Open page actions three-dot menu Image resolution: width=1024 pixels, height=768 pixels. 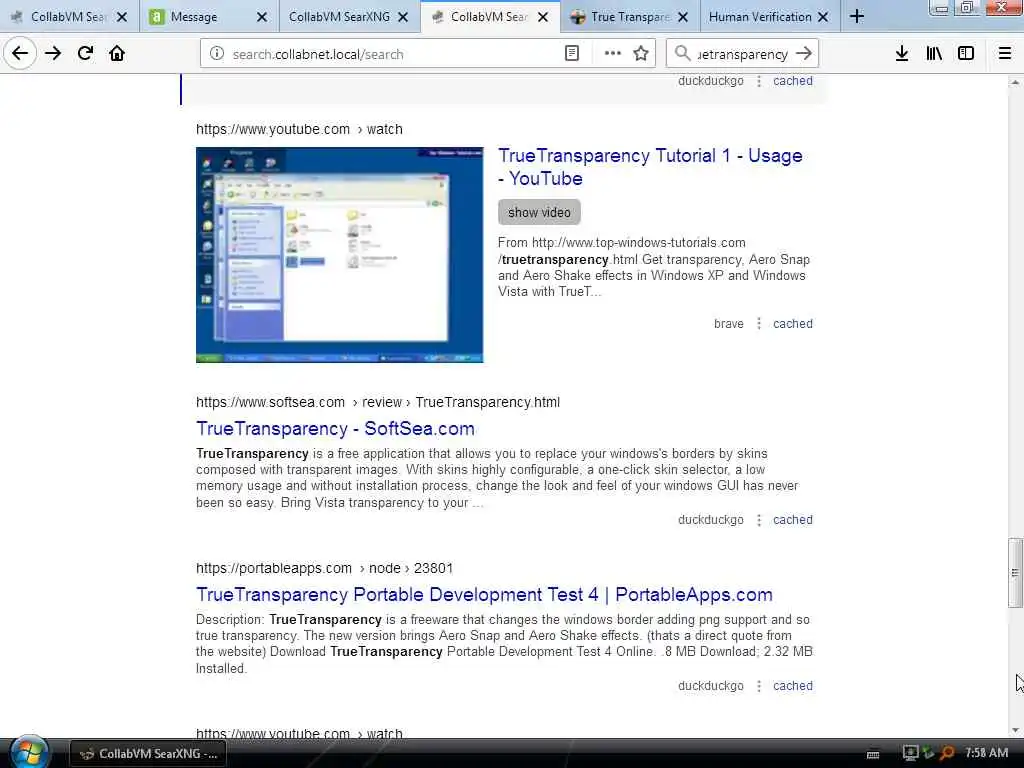click(x=613, y=54)
